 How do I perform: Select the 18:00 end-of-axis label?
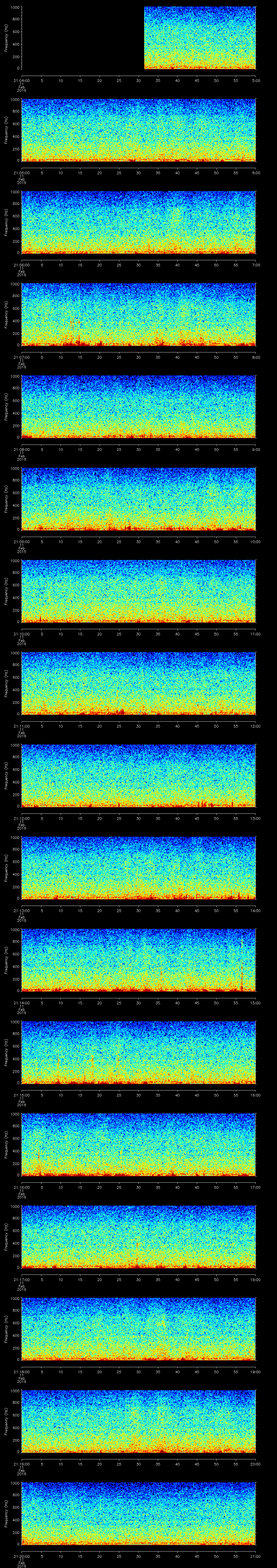click(256, 1279)
